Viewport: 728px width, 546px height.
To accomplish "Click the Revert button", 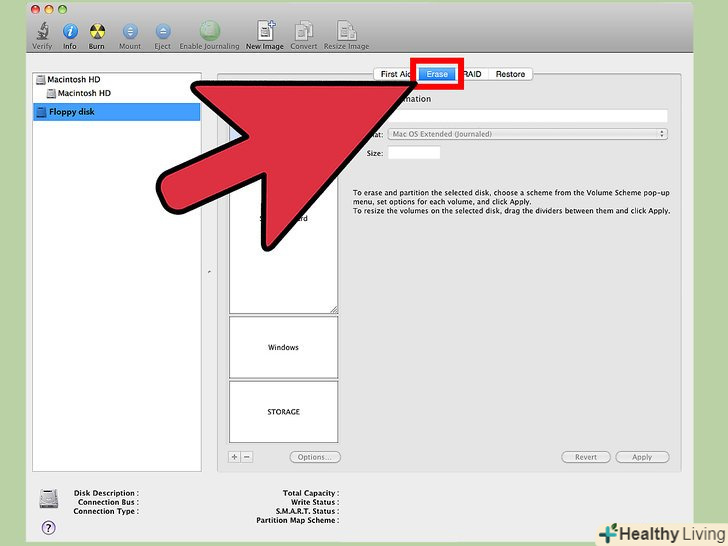I will (586, 457).
